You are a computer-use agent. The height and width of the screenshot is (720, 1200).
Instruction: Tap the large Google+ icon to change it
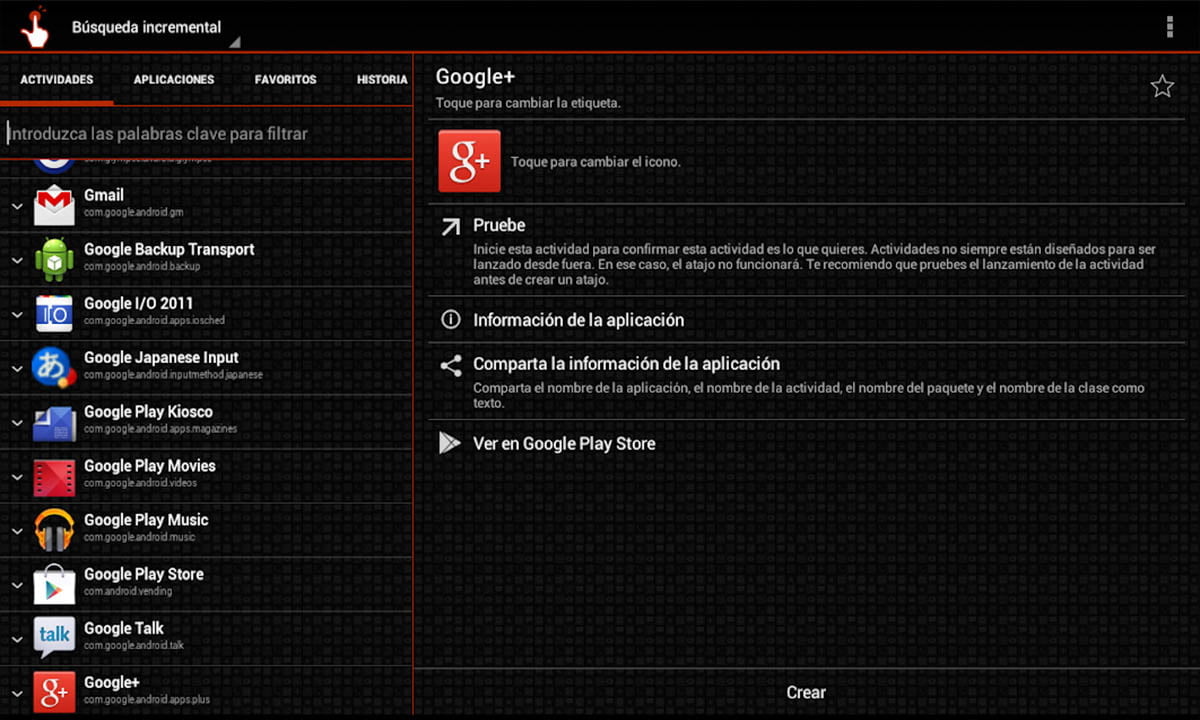(x=469, y=161)
